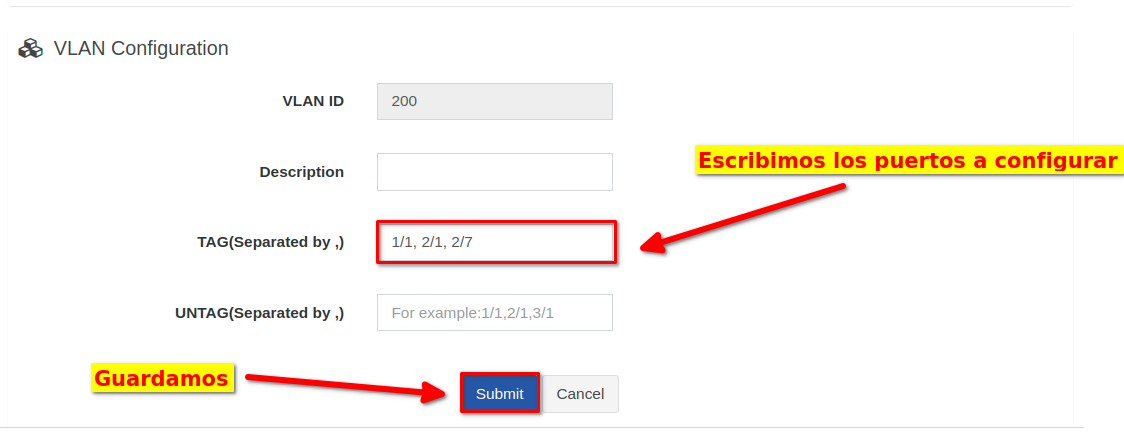Click the UNTAG(Separated by ,) label

tap(259, 313)
